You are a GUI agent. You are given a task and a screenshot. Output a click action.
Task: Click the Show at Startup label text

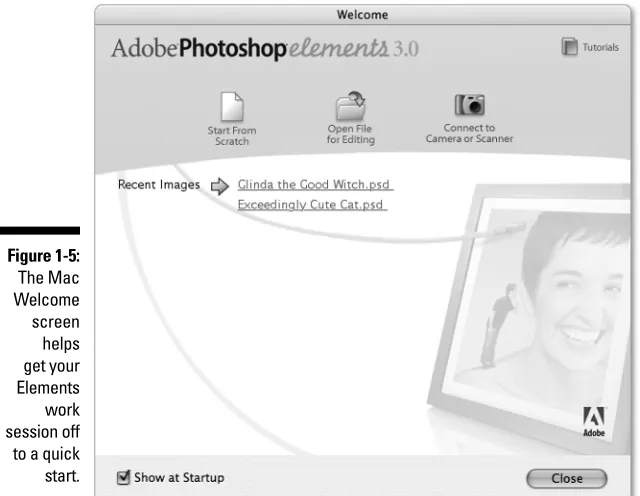[x=179, y=478]
